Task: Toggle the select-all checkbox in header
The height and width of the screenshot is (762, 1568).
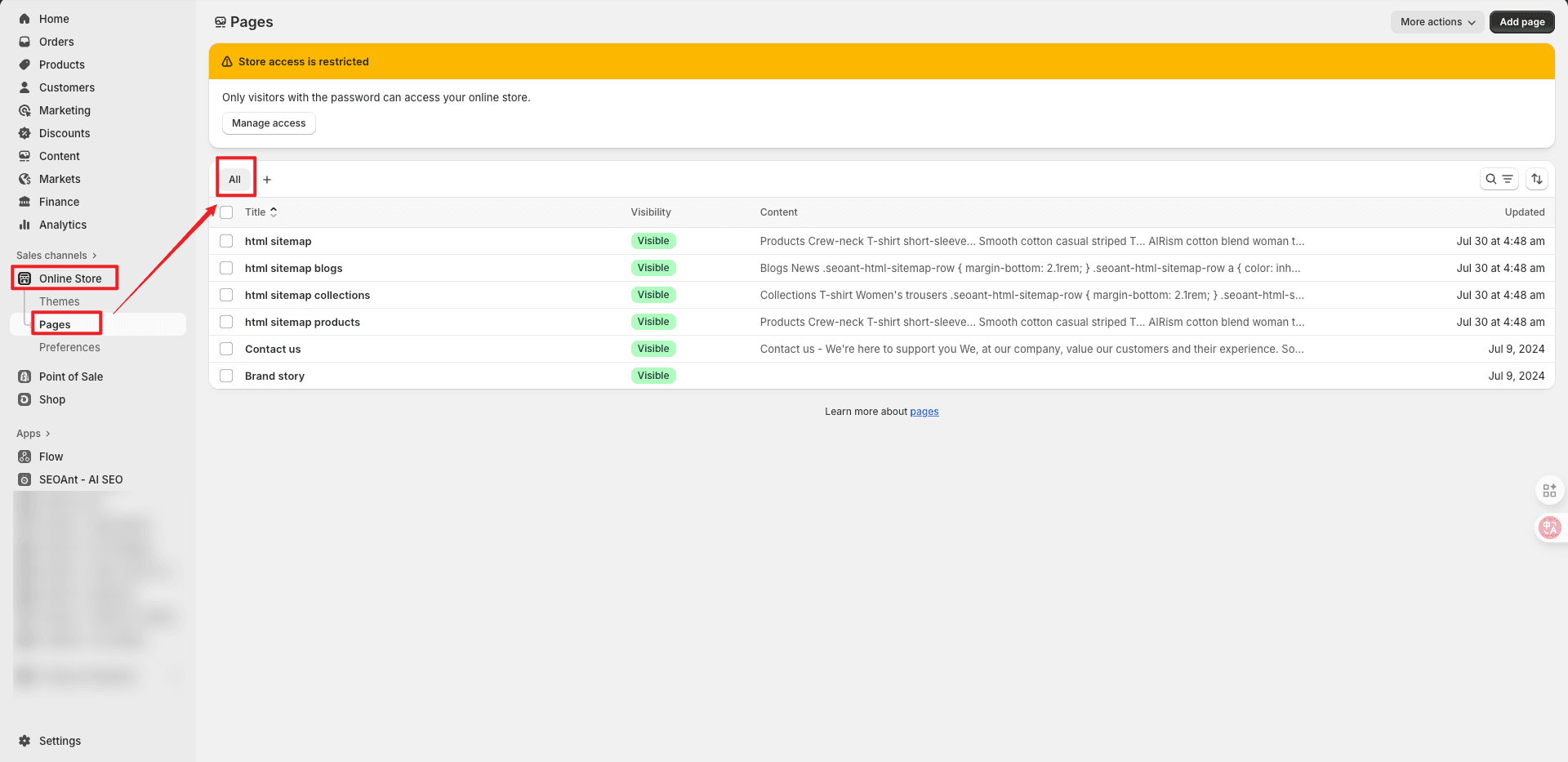Action: click(227, 212)
